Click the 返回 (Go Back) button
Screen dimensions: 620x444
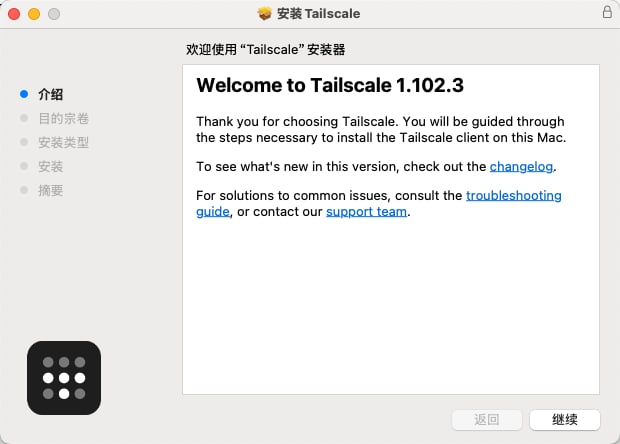tap(487, 419)
